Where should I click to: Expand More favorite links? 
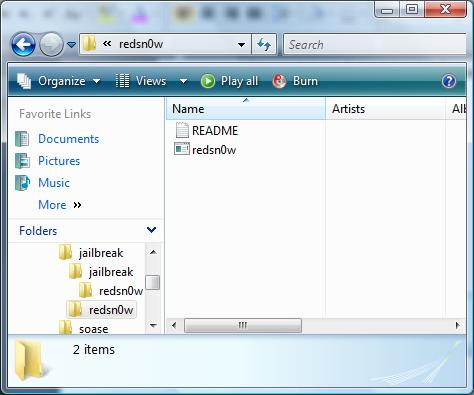click(x=60, y=205)
